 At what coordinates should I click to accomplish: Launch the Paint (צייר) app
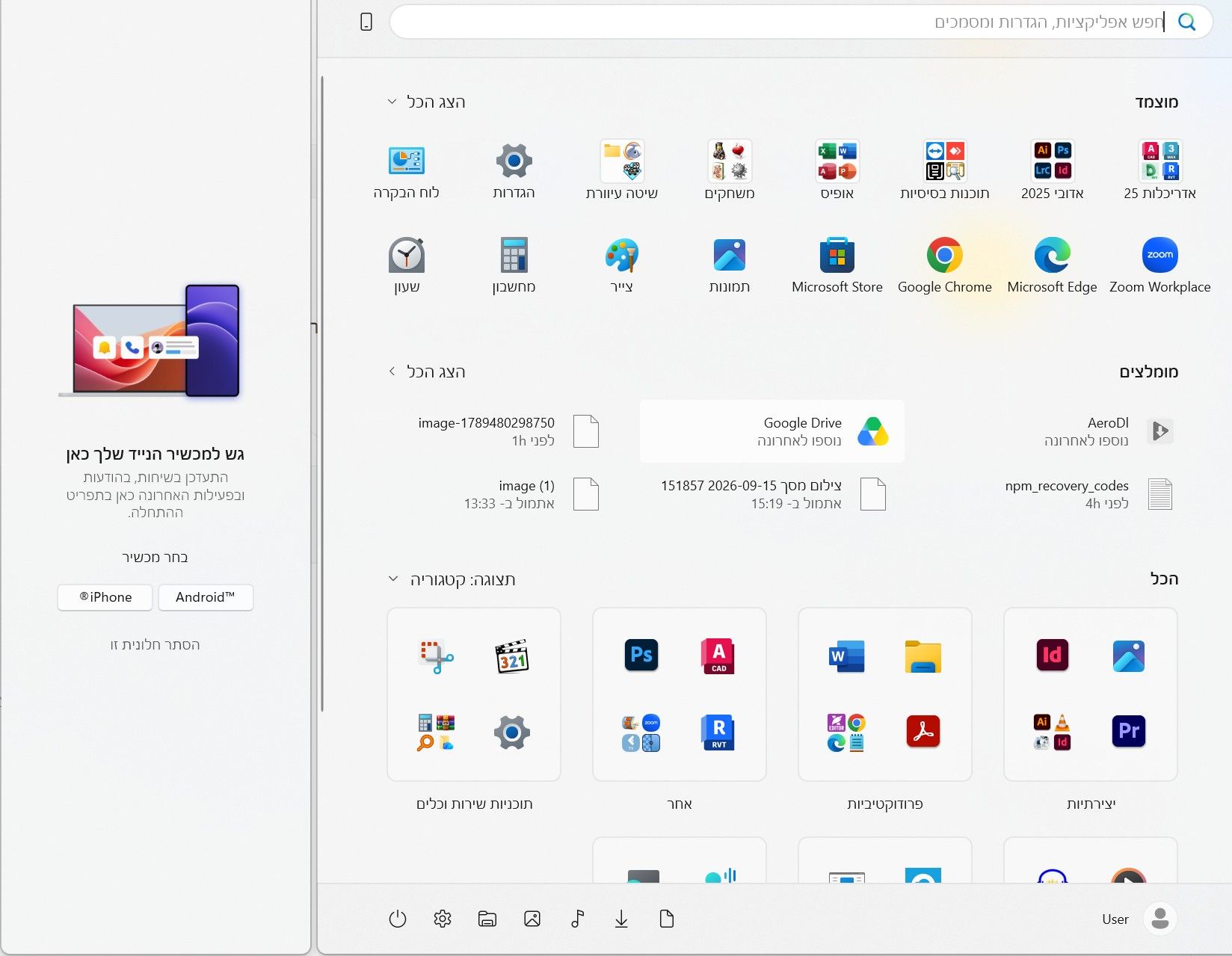pos(621,265)
